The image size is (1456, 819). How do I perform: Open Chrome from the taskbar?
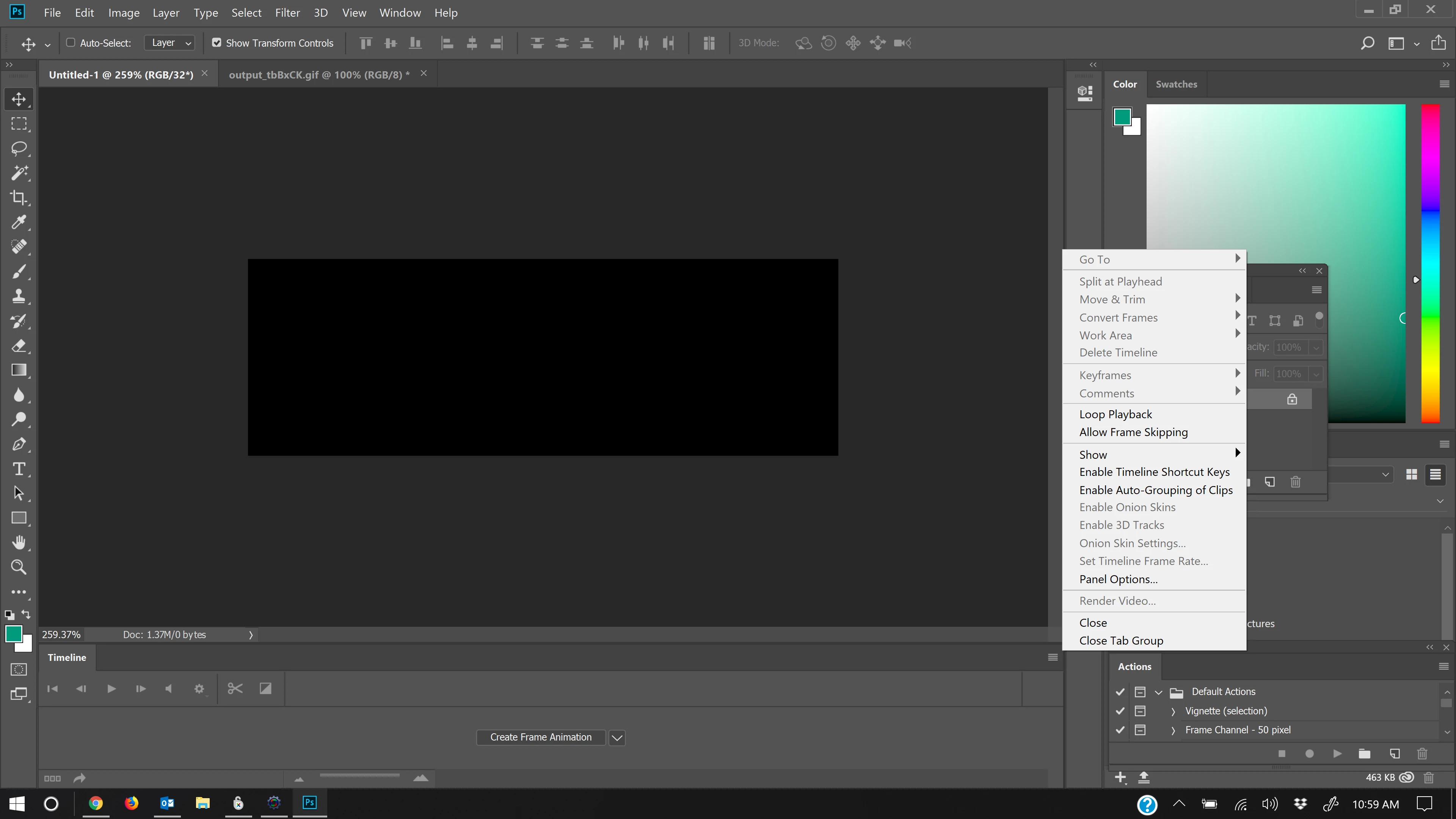coord(96,803)
